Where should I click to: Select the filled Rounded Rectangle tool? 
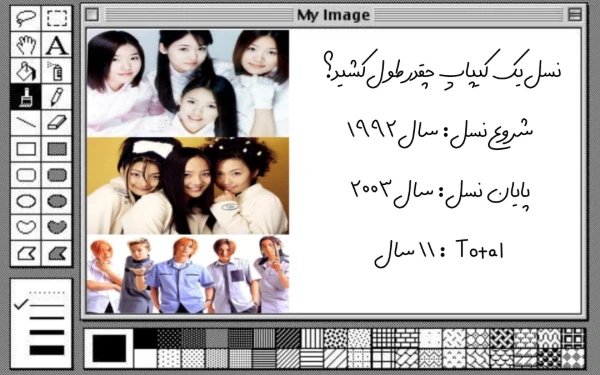click(57, 175)
